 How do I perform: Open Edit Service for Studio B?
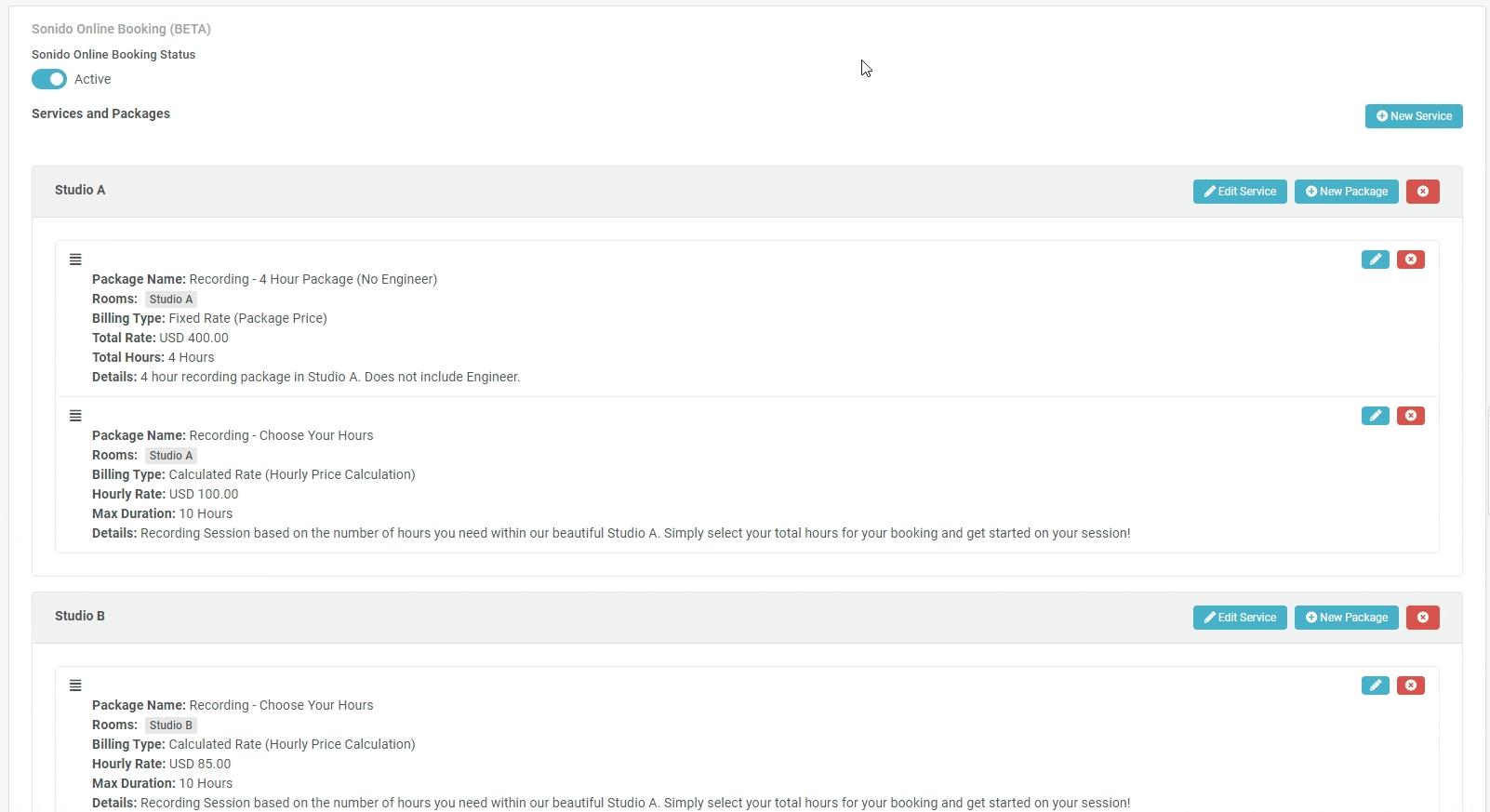tap(1240, 618)
